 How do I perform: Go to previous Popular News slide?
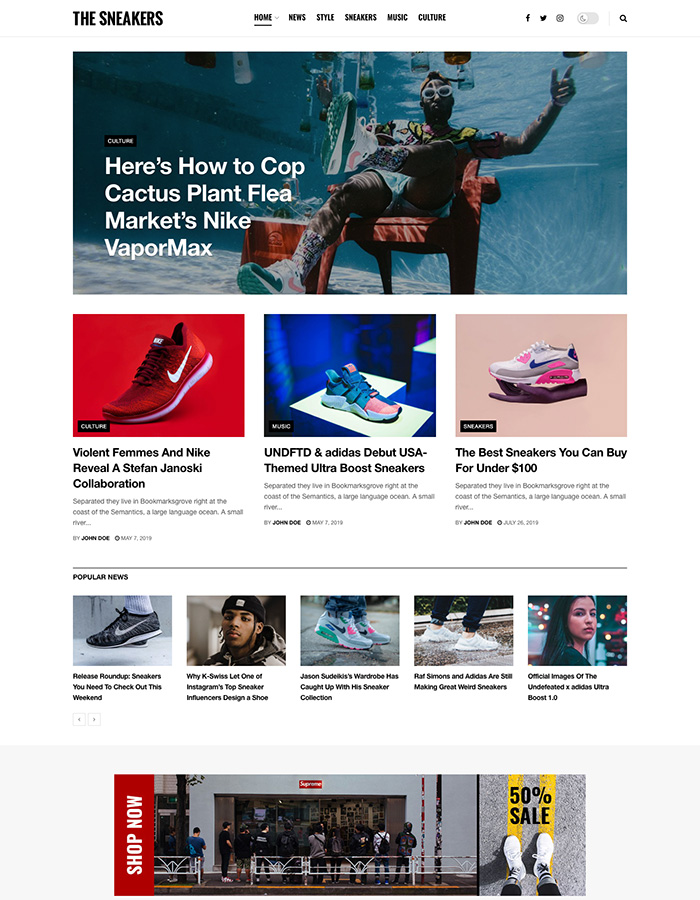click(x=79, y=719)
